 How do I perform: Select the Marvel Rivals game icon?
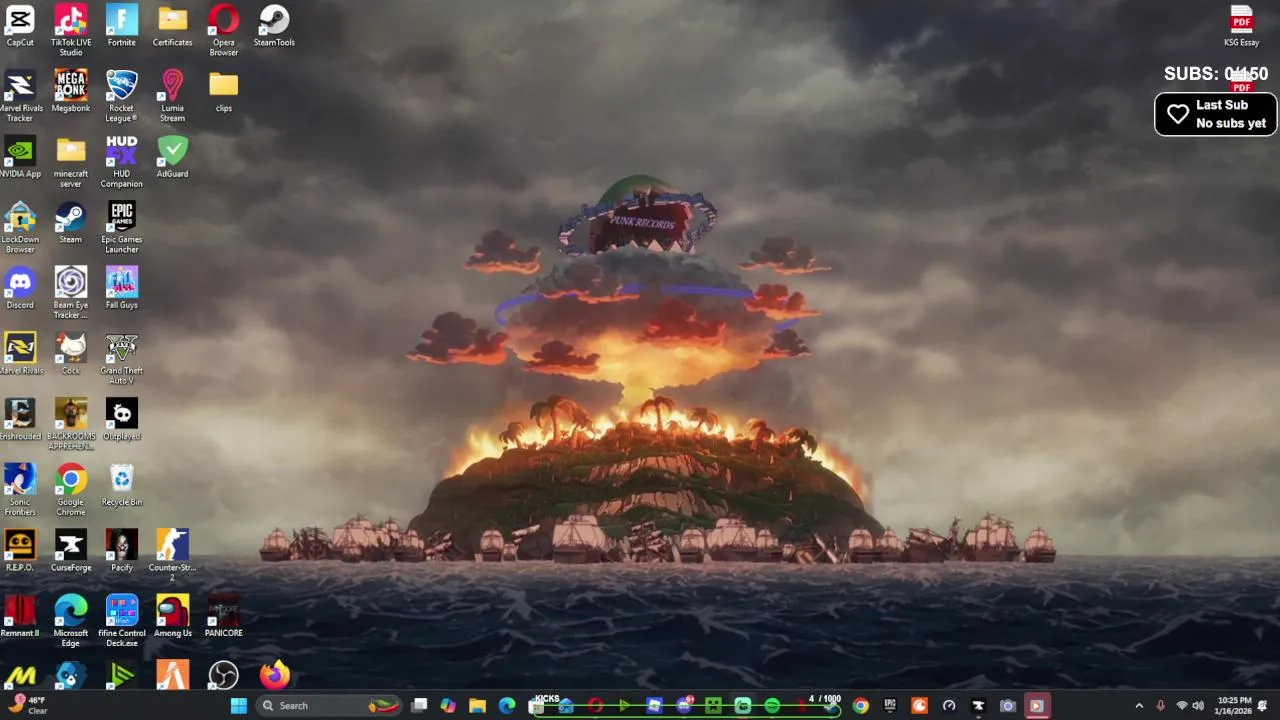click(x=20, y=354)
